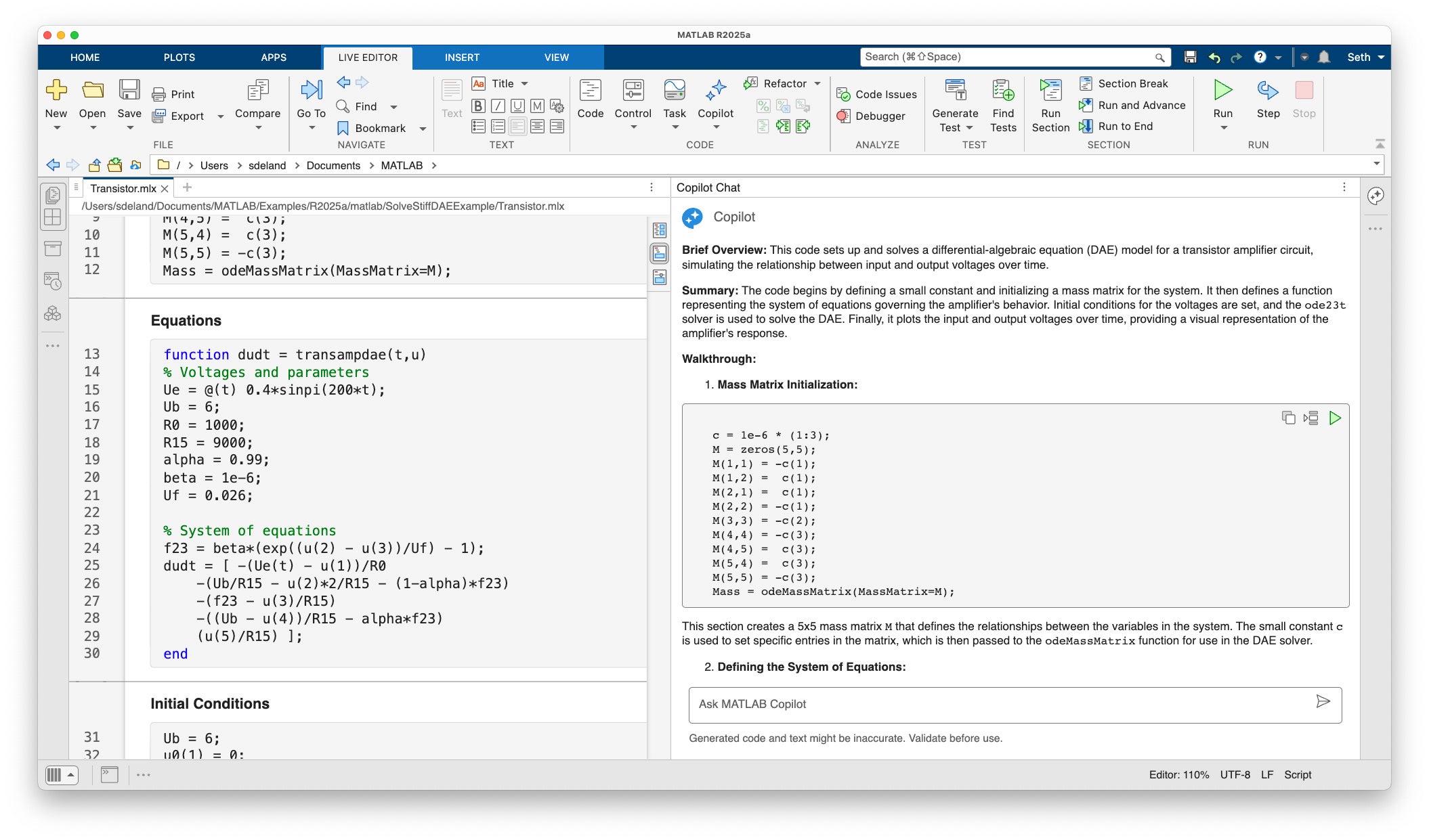Expand the Refactor dropdown

pyautogui.click(x=817, y=83)
